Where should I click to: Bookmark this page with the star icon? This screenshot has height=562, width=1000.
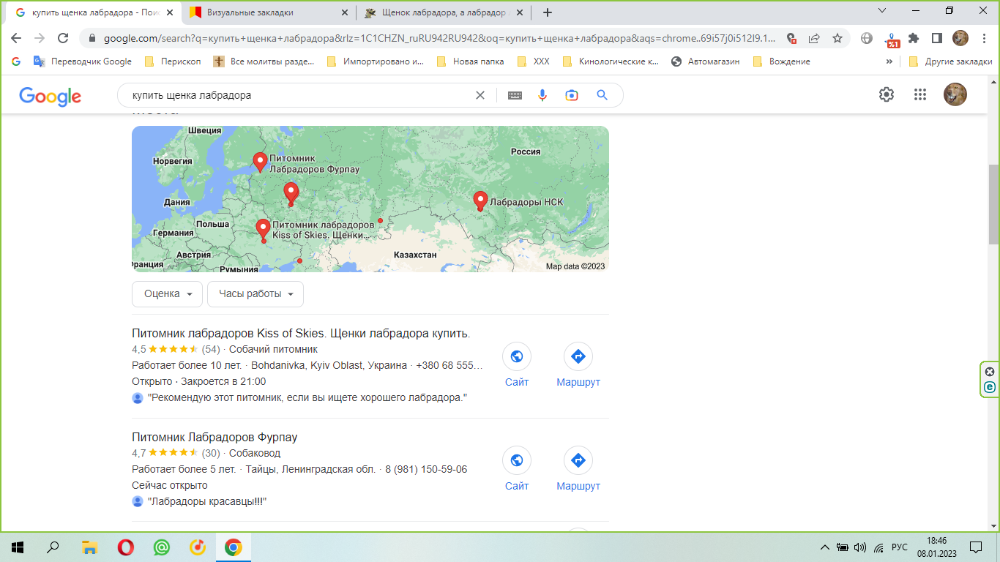837,38
